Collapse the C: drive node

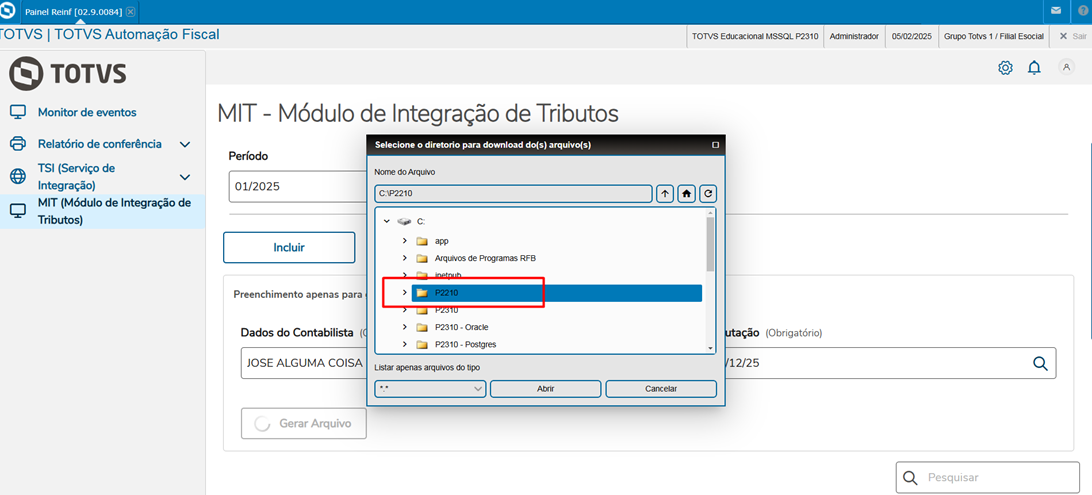coord(387,221)
